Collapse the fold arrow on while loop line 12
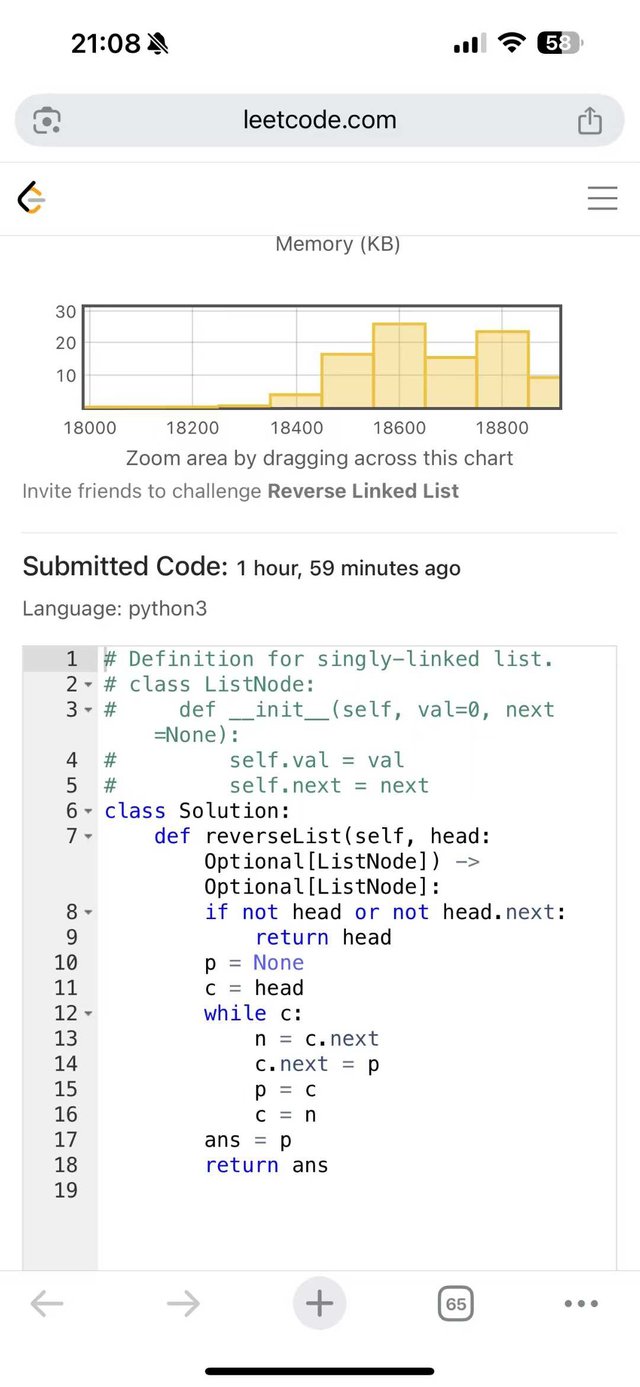The image size is (640, 1387). point(87,1013)
